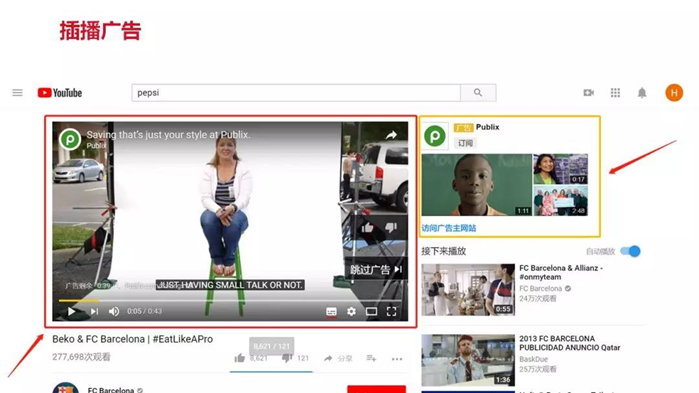Click the video progress bar
The width and height of the screenshot is (699, 393).
click(230, 301)
